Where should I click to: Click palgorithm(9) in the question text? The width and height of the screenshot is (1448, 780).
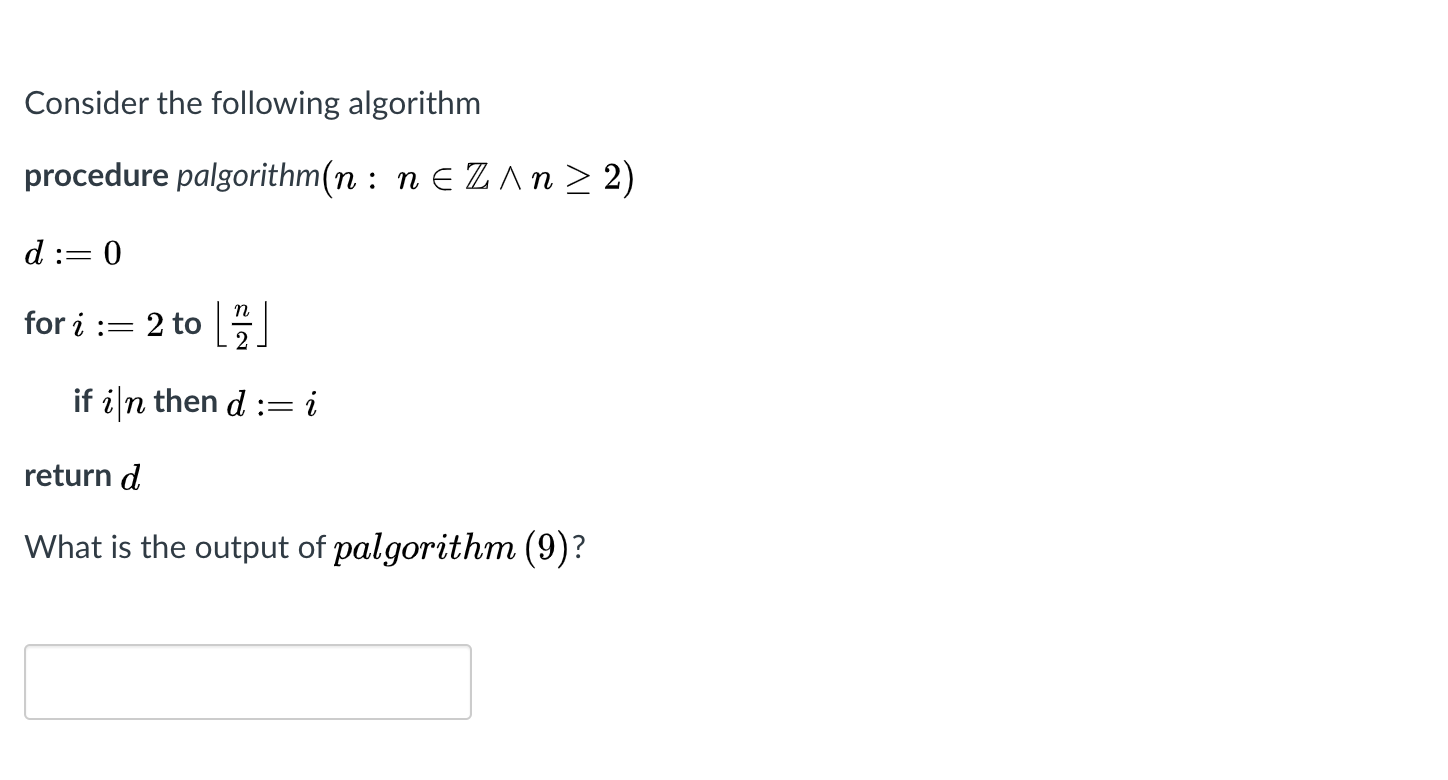click(x=456, y=546)
